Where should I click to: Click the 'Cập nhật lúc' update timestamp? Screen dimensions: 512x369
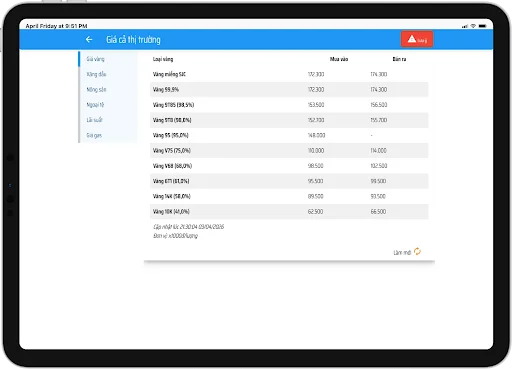coord(188,227)
